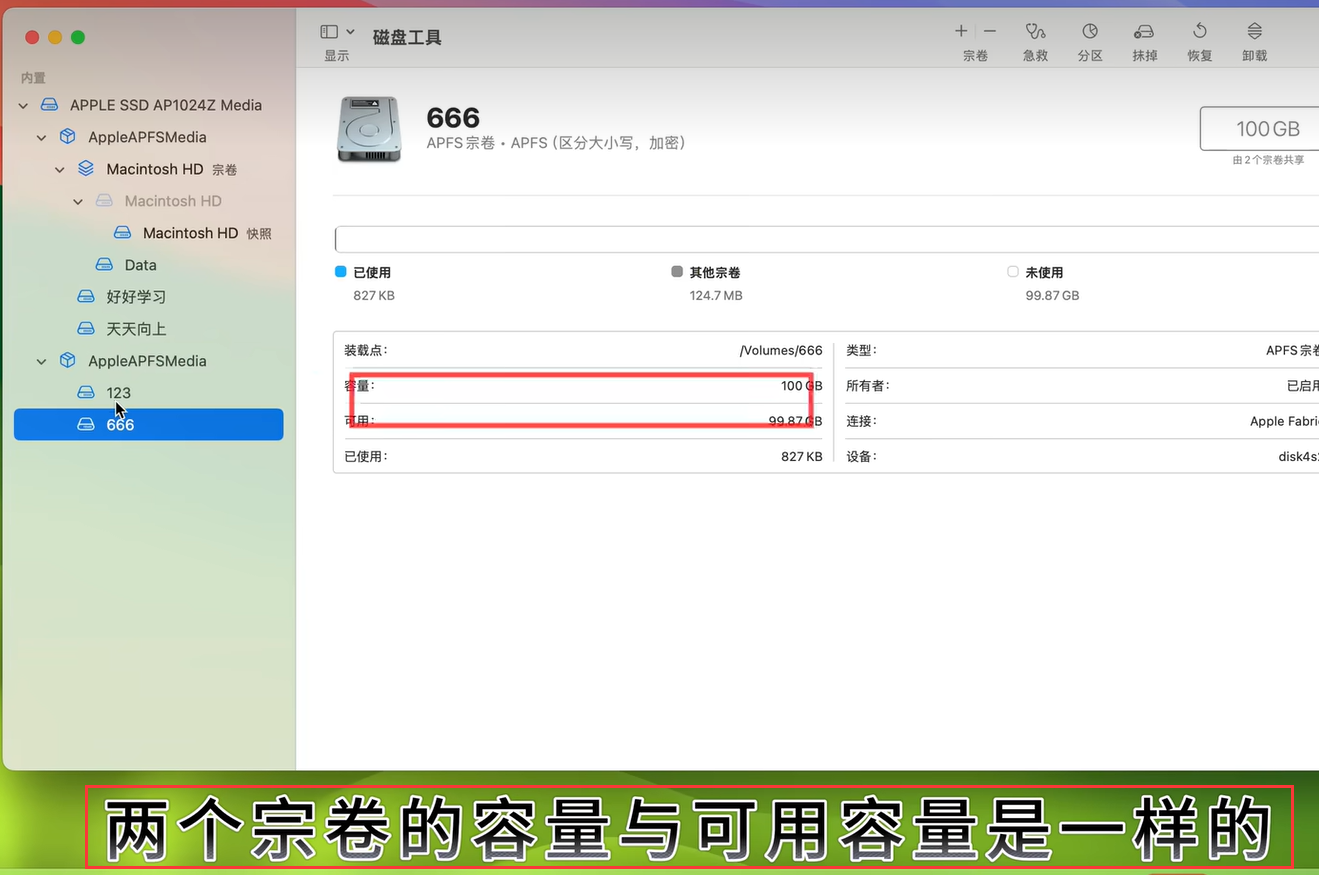Click the 123 volume disk icon

click(x=86, y=393)
